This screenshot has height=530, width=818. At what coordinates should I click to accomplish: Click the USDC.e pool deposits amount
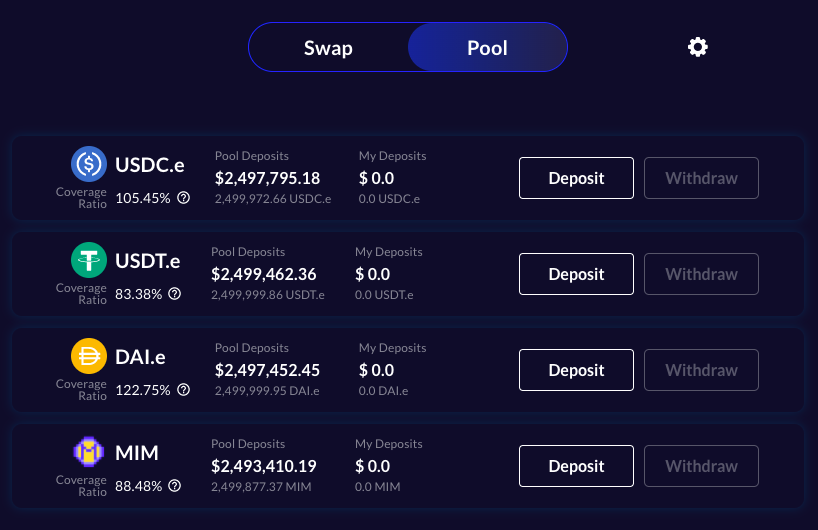click(267, 178)
